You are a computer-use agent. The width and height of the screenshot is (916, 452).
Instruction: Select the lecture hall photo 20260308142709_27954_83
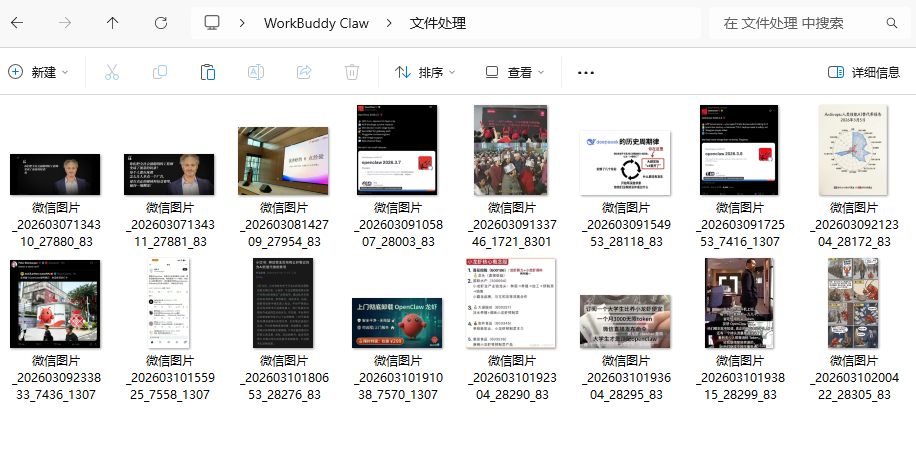click(x=283, y=161)
